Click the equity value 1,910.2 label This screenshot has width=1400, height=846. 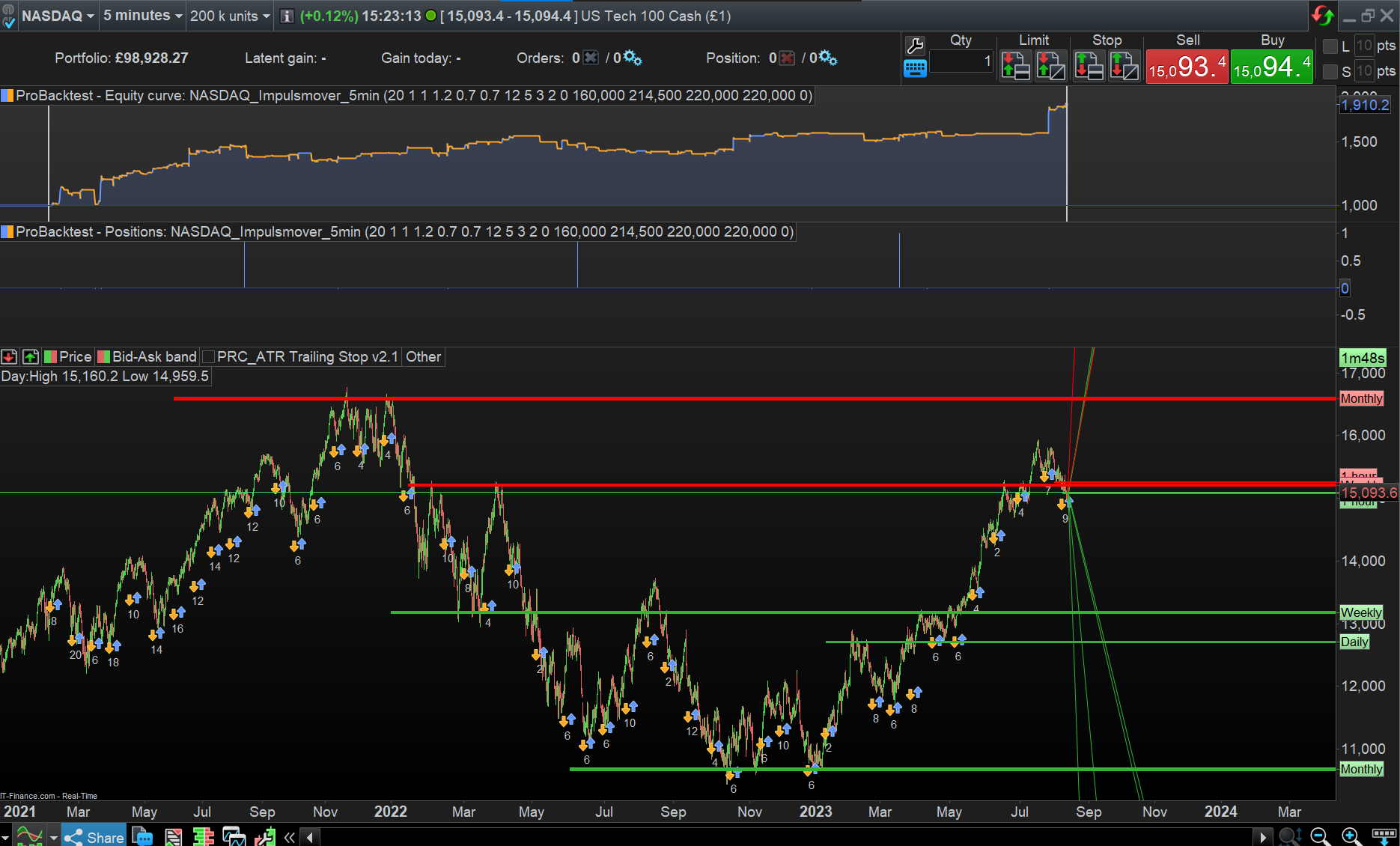1365,106
